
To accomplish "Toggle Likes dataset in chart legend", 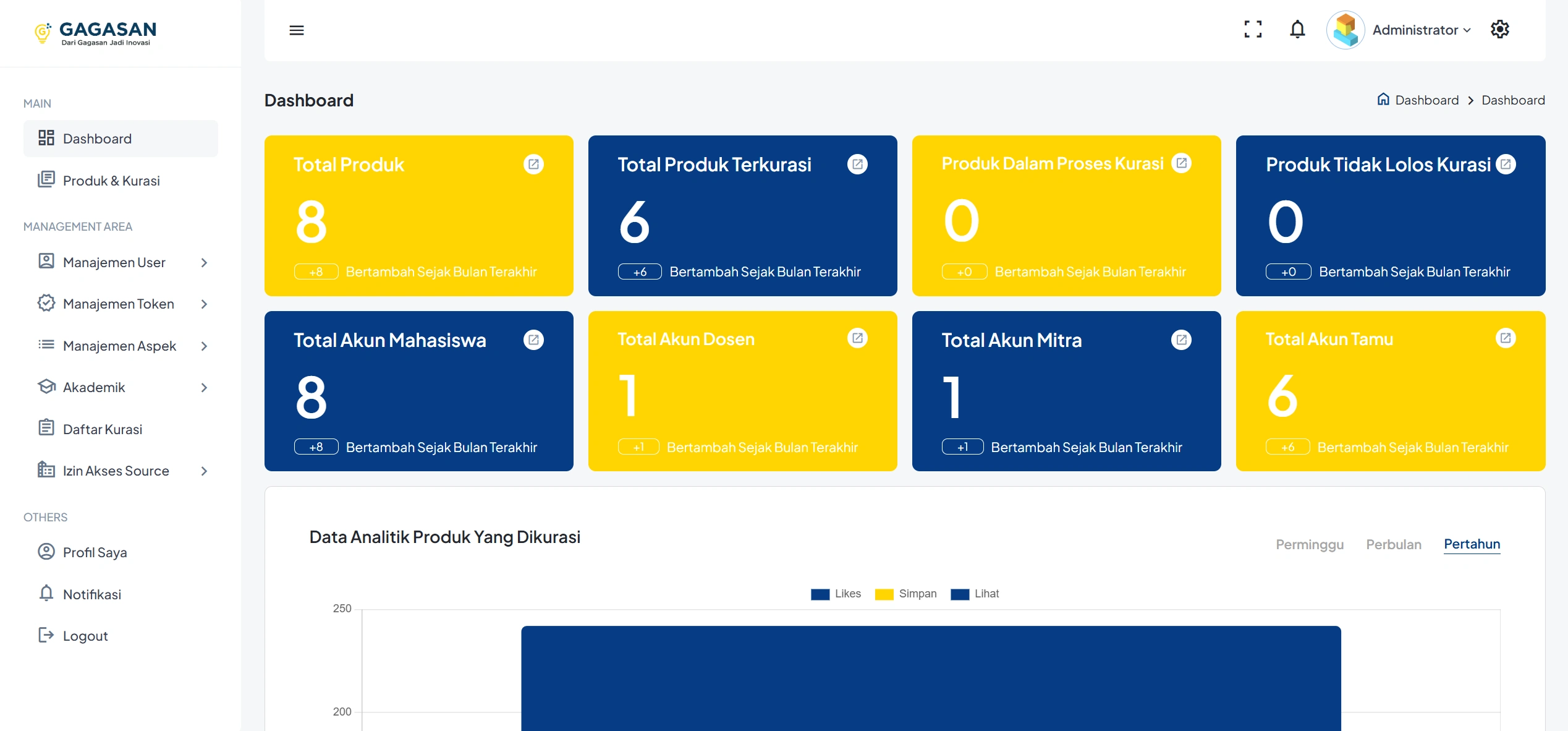I will coord(847,594).
